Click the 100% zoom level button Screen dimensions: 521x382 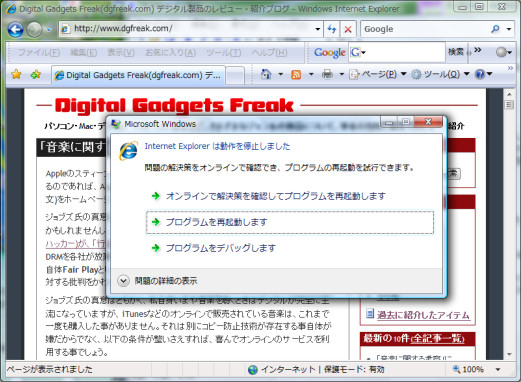(x=468, y=369)
